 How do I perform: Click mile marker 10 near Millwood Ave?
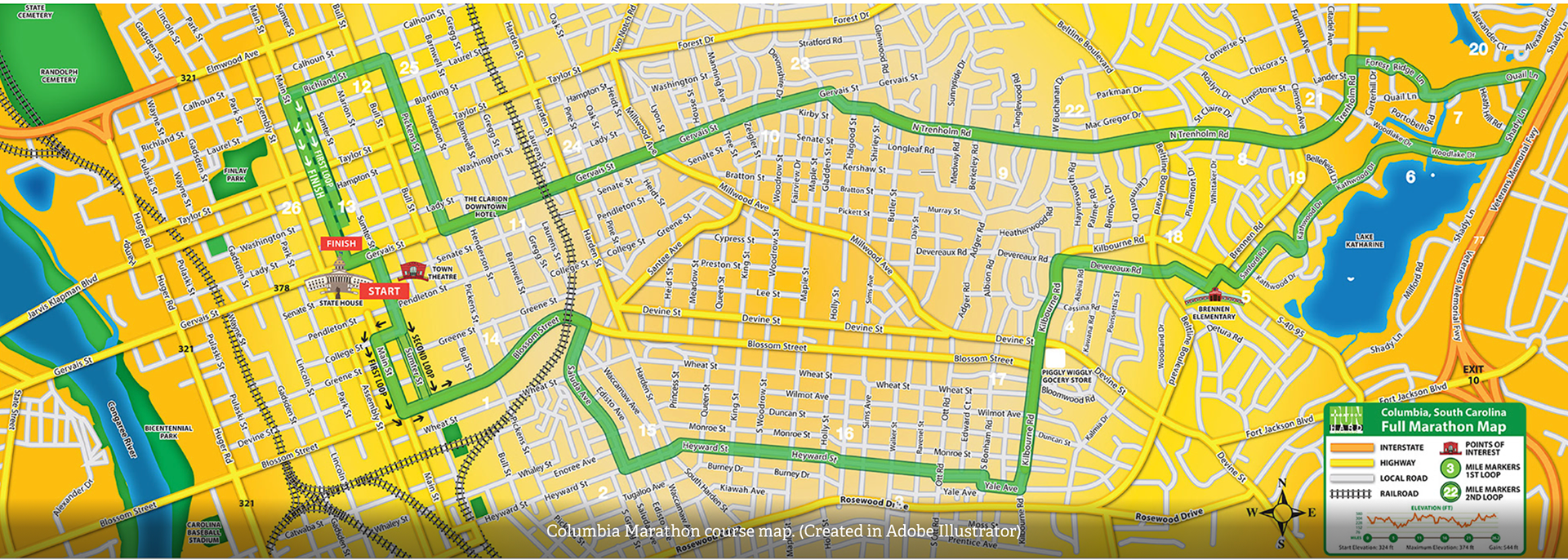(x=770, y=136)
